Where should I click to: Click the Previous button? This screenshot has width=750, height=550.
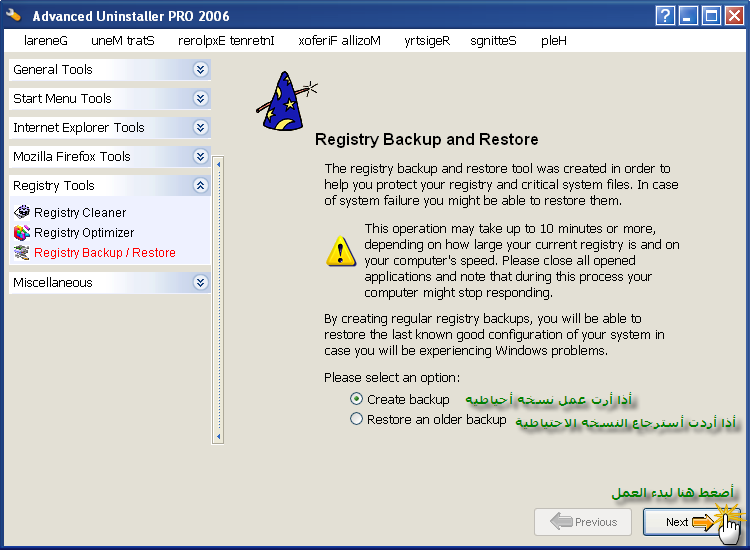coord(583,522)
